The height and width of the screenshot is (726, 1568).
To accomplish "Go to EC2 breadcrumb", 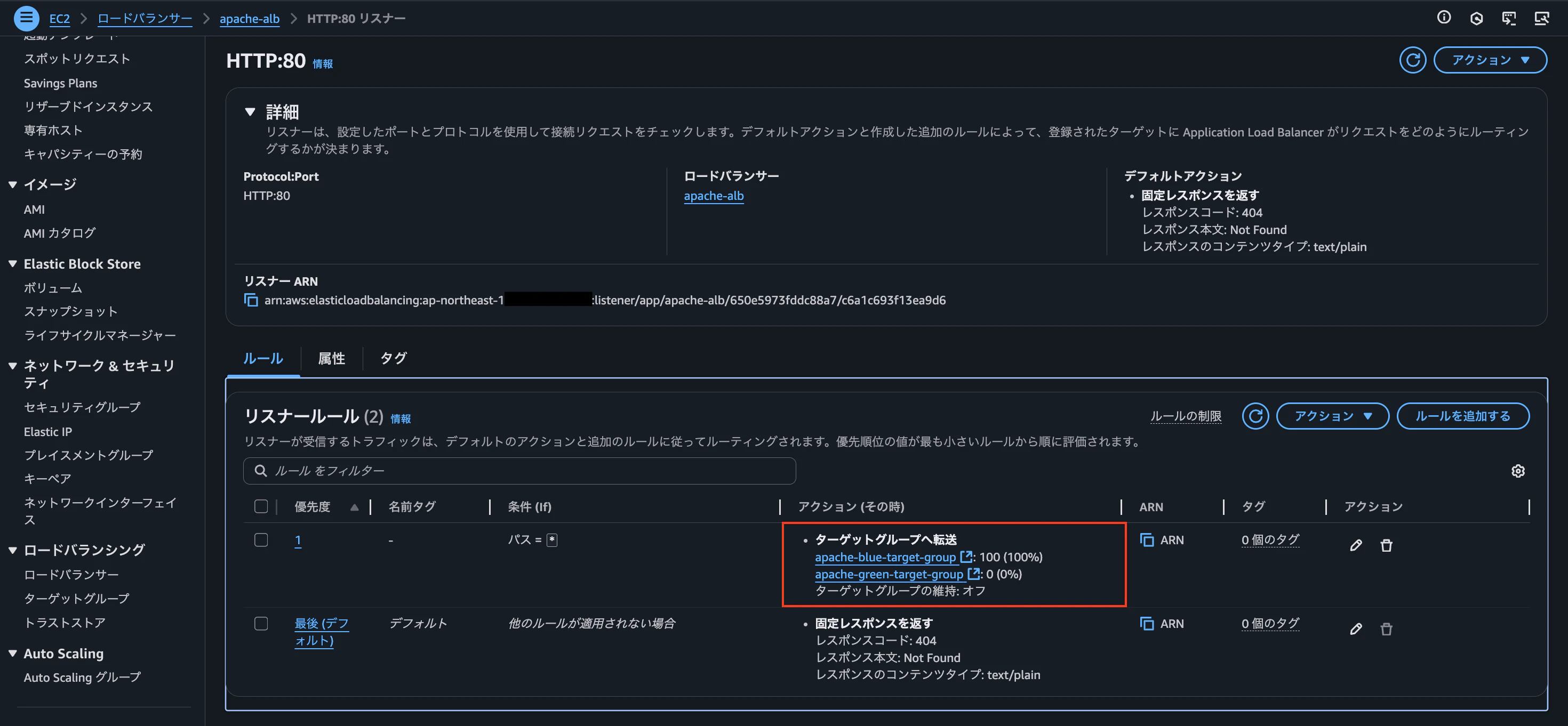I will click(59, 18).
